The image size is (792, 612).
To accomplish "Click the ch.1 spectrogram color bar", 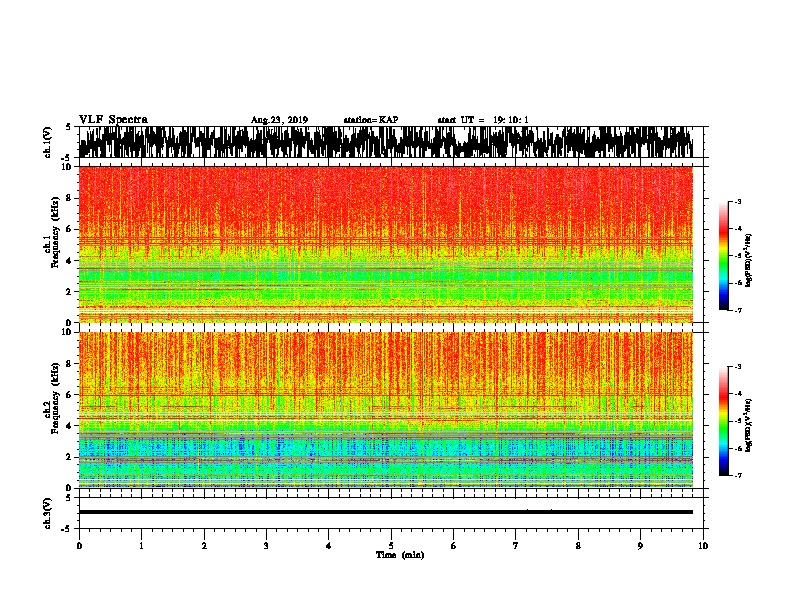I will point(724,256).
